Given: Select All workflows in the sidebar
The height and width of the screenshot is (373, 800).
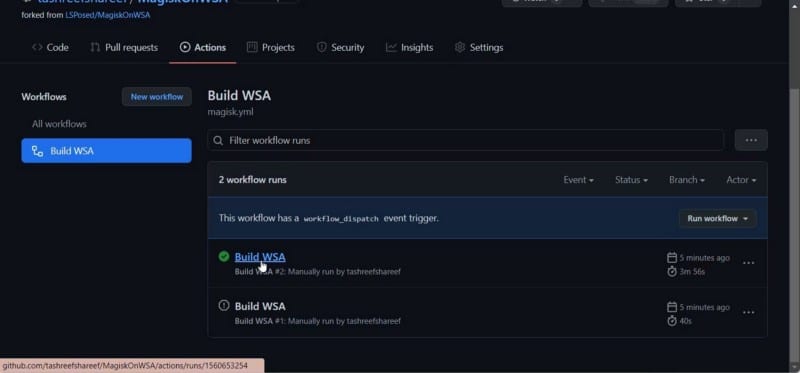Looking at the screenshot, I should 59,124.
